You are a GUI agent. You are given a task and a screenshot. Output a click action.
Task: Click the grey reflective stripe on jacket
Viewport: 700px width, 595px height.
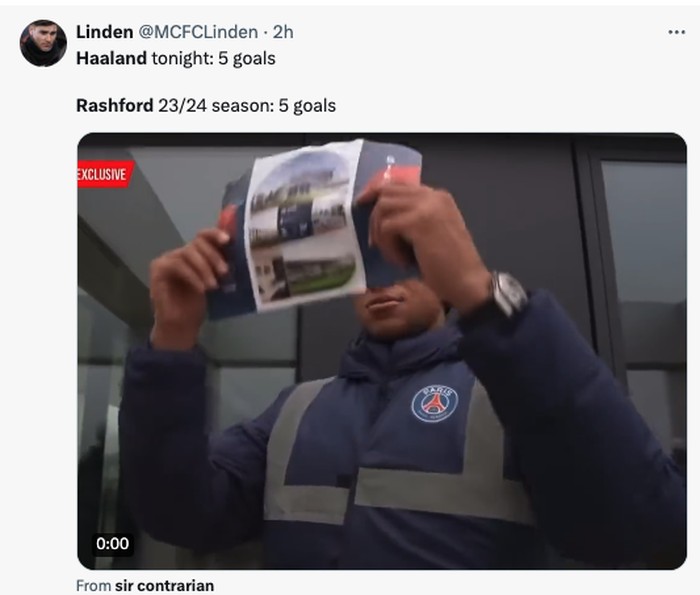click(442, 491)
